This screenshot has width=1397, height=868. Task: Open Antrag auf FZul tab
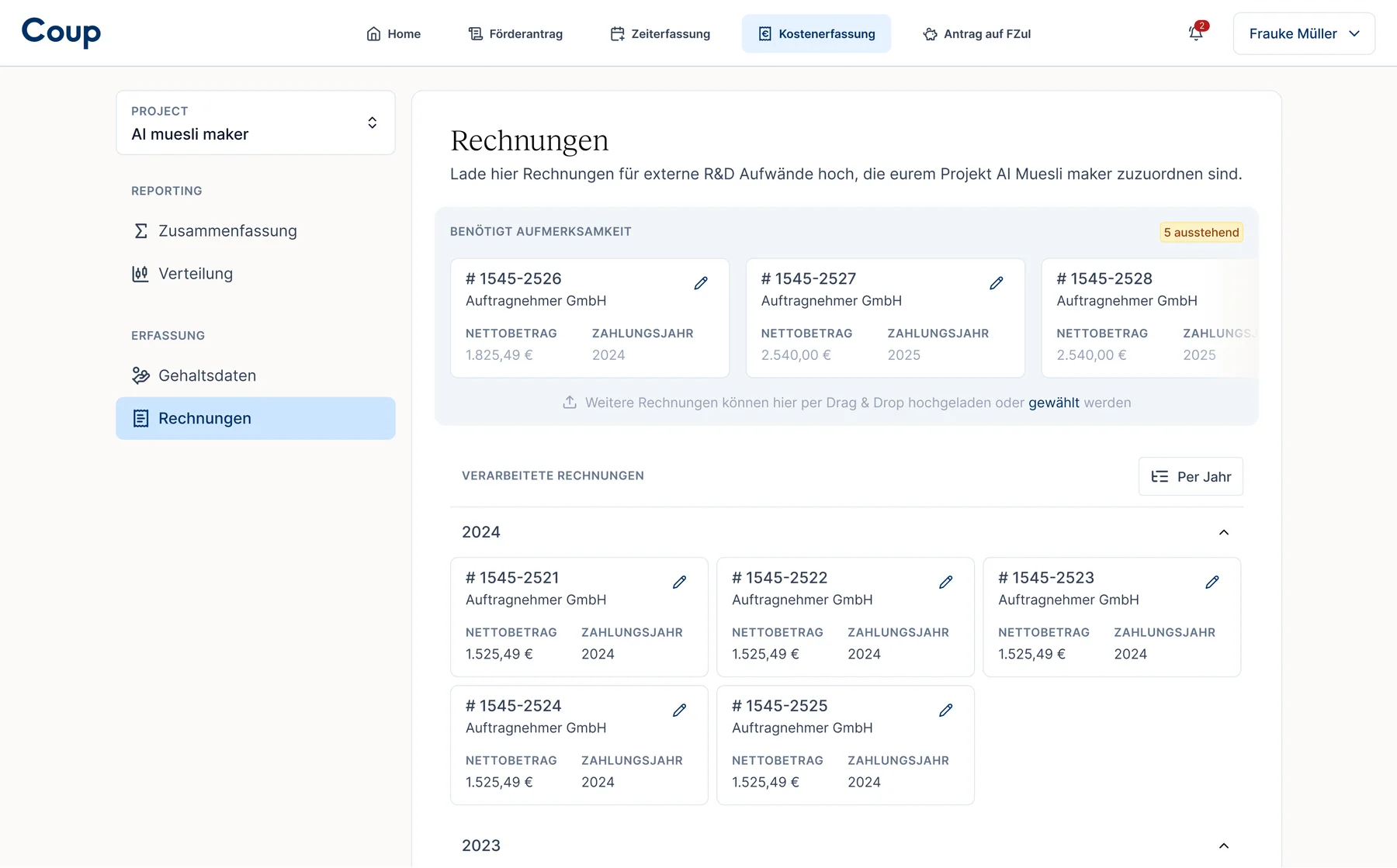pyautogui.click(x=976, y=33)
